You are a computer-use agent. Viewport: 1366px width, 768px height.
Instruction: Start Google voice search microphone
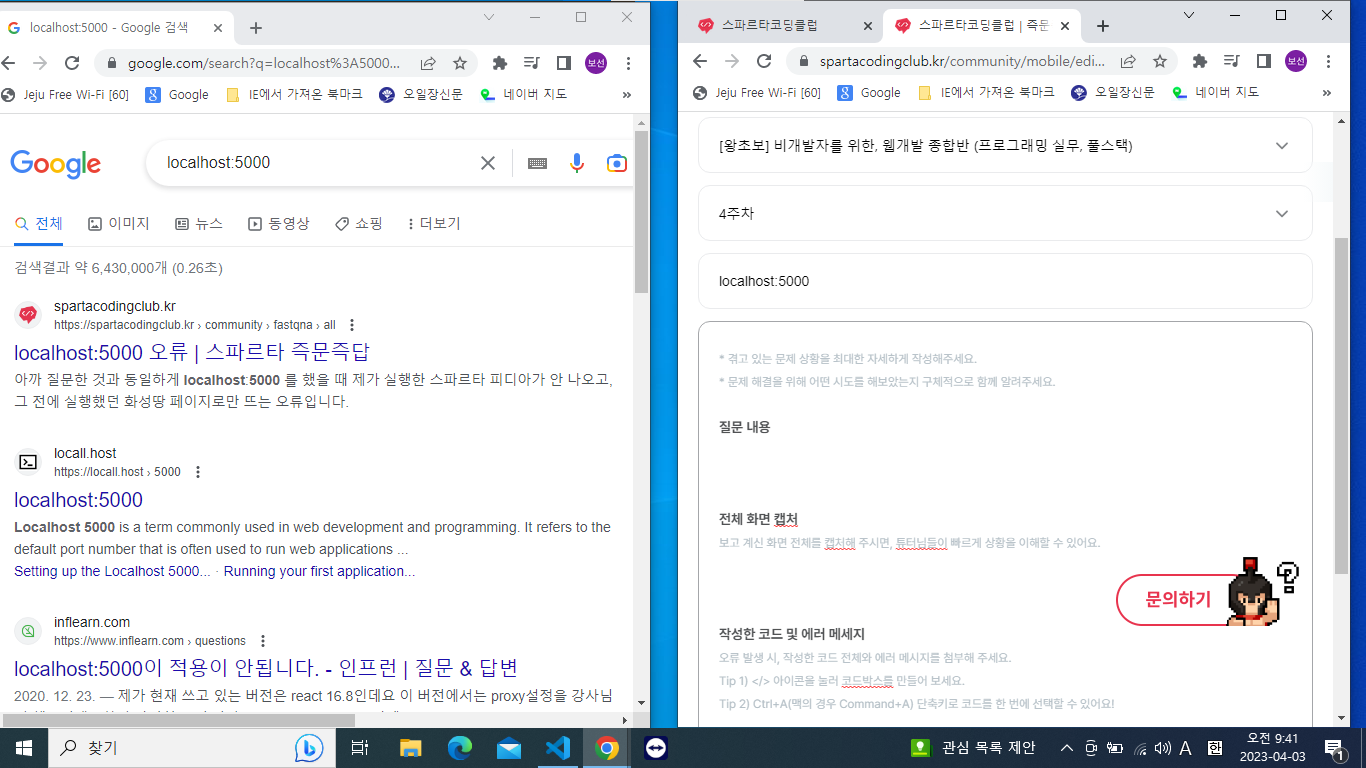pos(577,163)
